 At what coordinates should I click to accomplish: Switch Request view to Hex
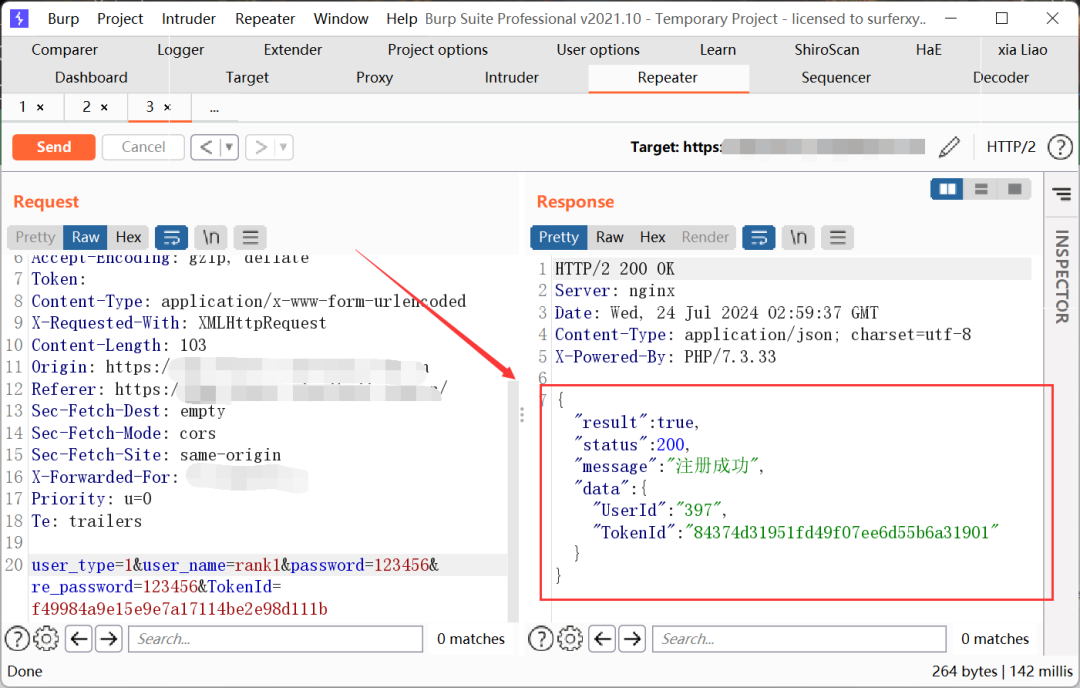point(128,238)
